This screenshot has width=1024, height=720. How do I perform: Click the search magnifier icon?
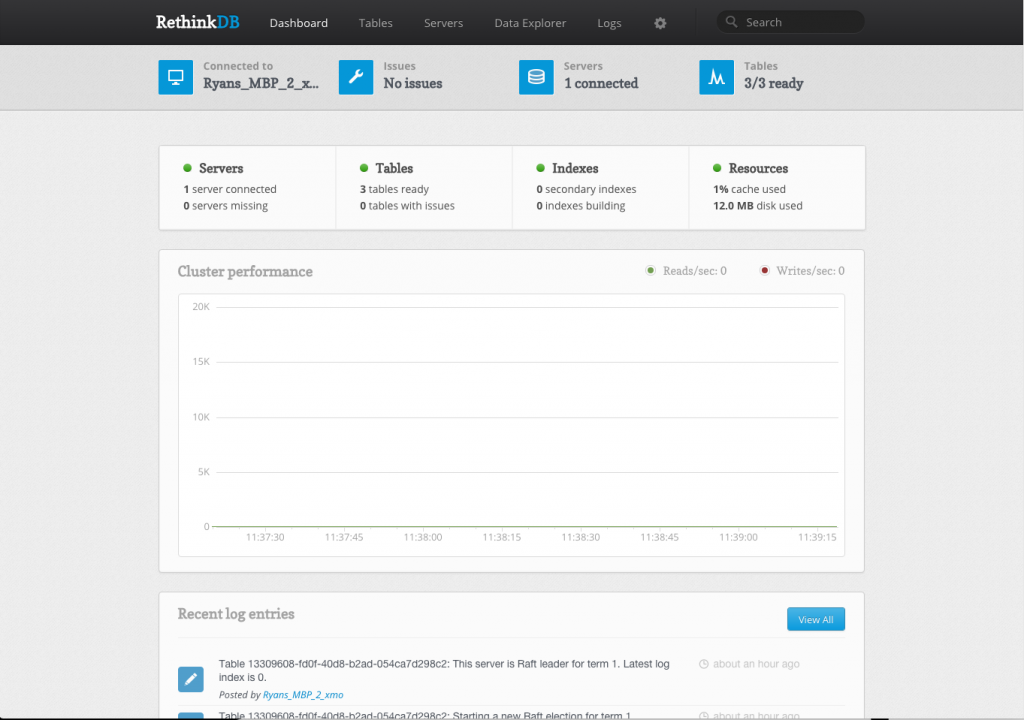(731, 22)
